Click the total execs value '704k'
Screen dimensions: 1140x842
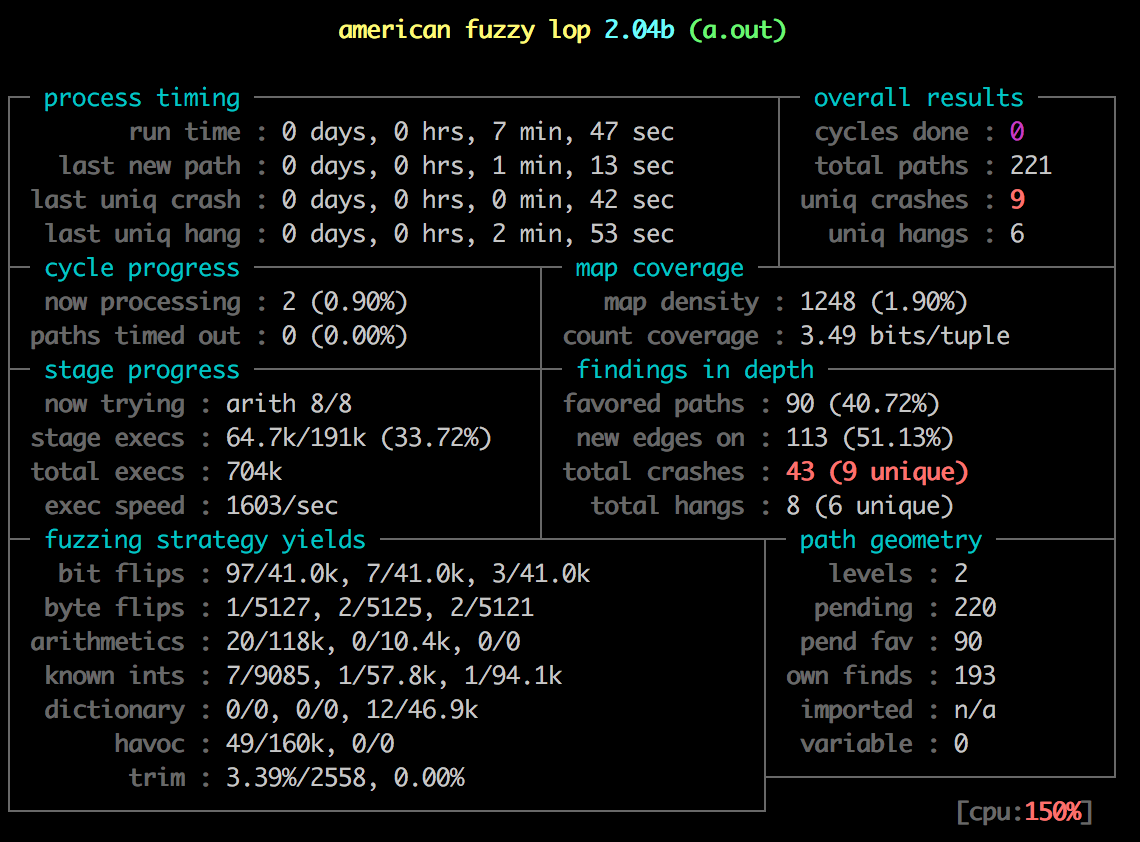pyautogui.click(x=254, y=472)
